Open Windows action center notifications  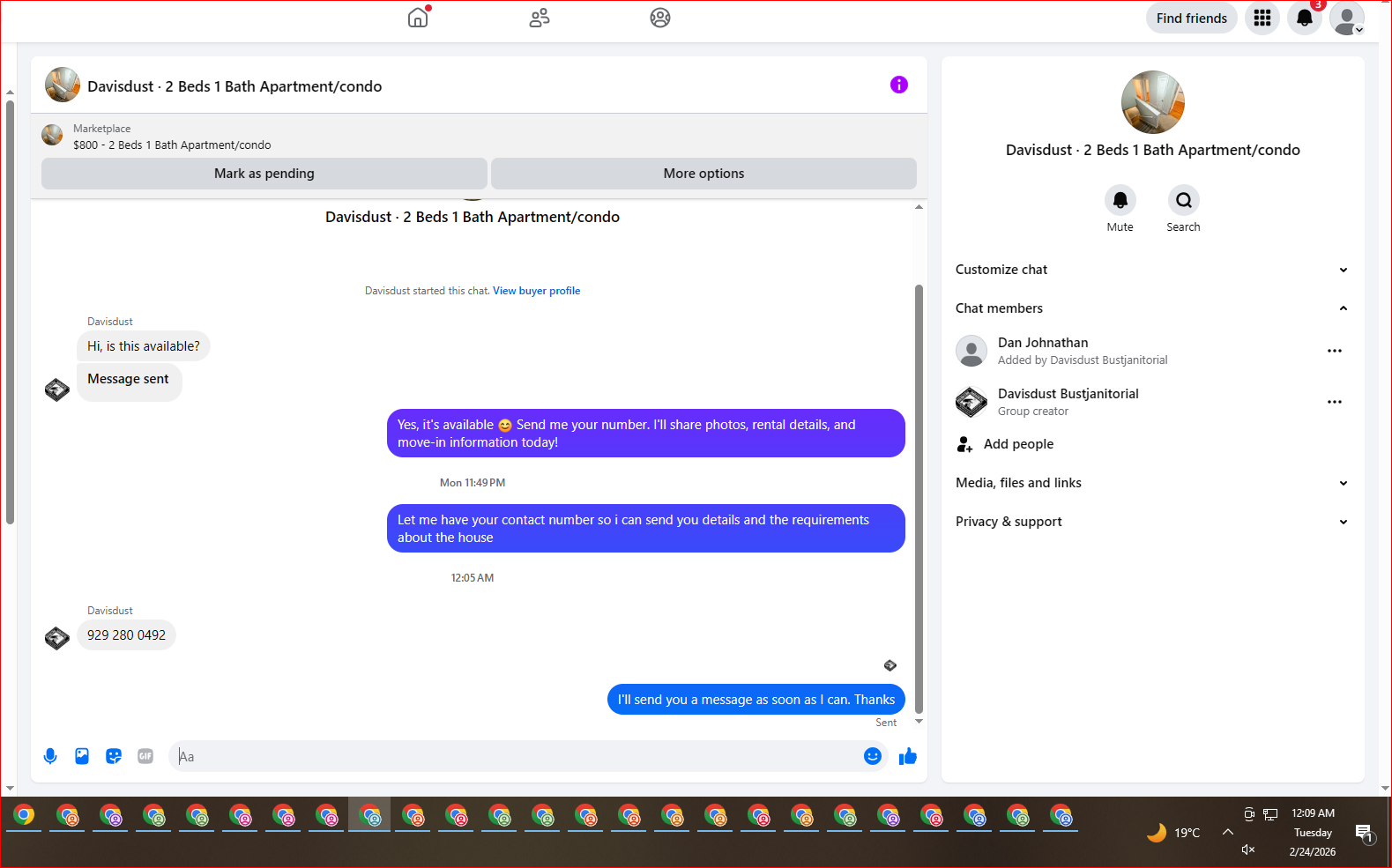(1365, 833)
